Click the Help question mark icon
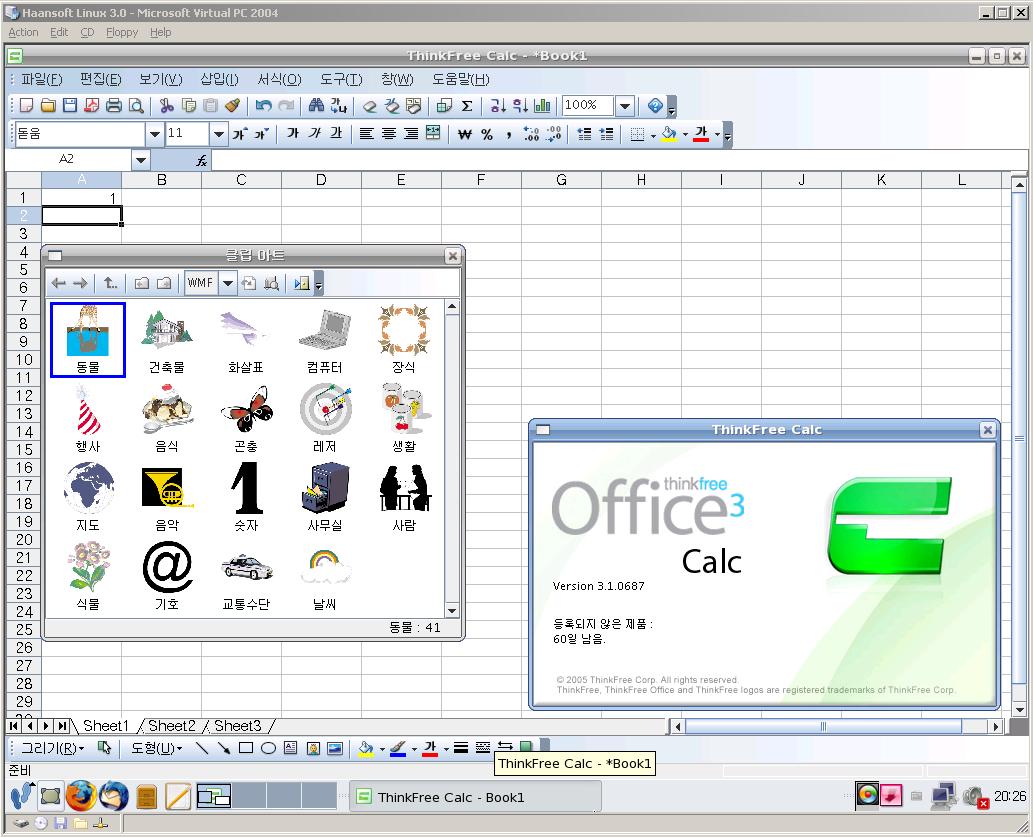 (x=656, y=105)
